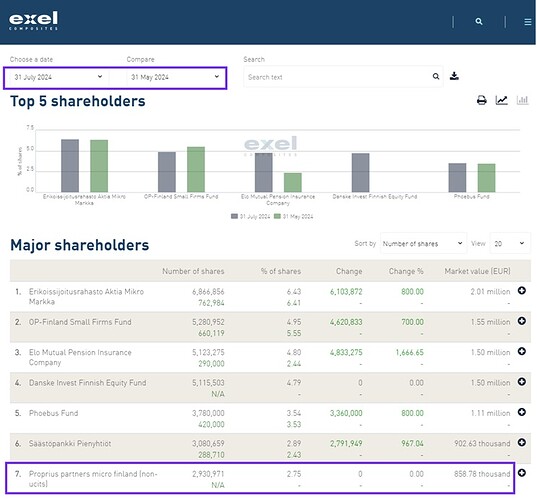Image resolution: width=537 pixels, height=500 pixels.
Task: Switch to line chart view icon
Action: (501, 100)
